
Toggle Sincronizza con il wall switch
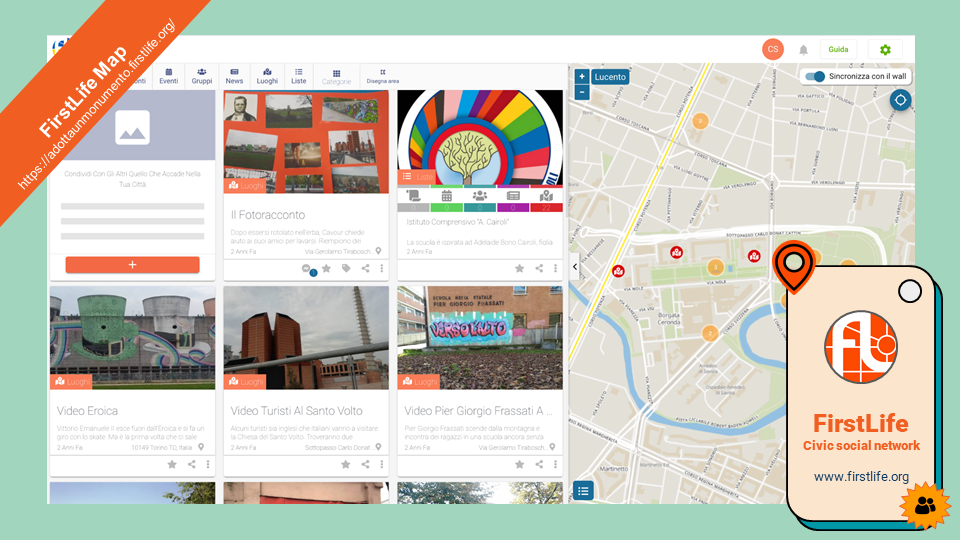point(816,76)
